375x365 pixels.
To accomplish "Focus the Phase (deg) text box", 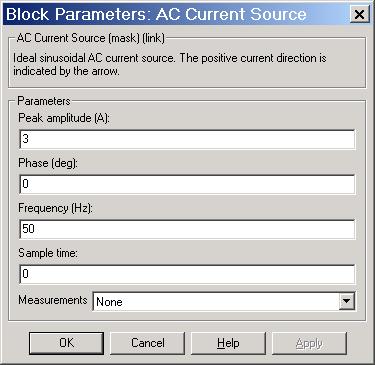I will pos(187,184).
